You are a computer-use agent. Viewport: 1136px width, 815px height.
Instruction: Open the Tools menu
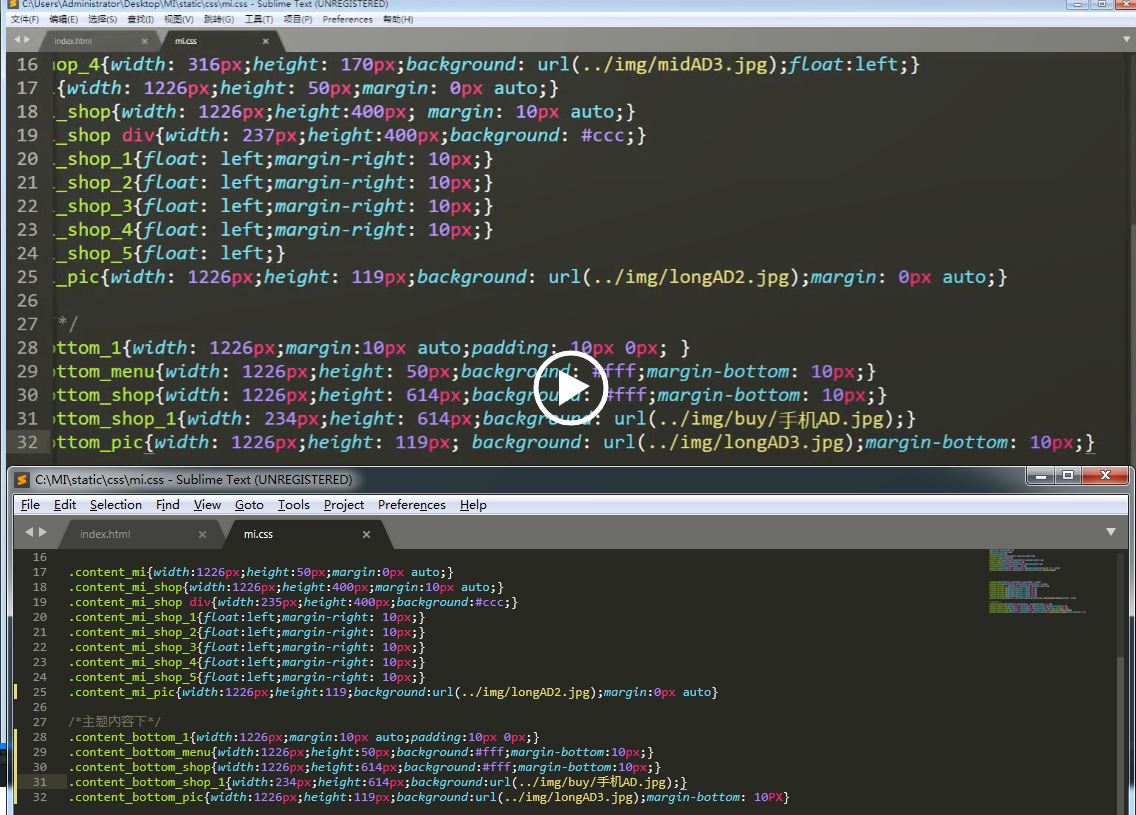coord(293,505)
